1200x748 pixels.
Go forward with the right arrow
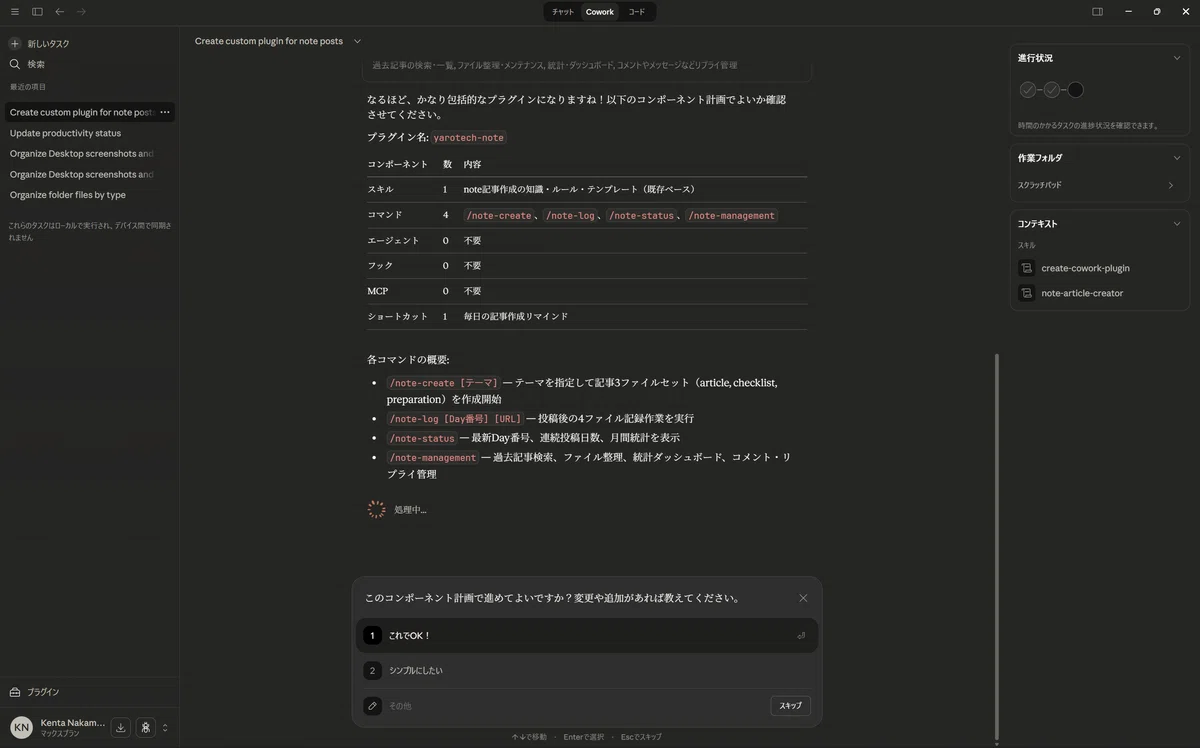point(81,12)
